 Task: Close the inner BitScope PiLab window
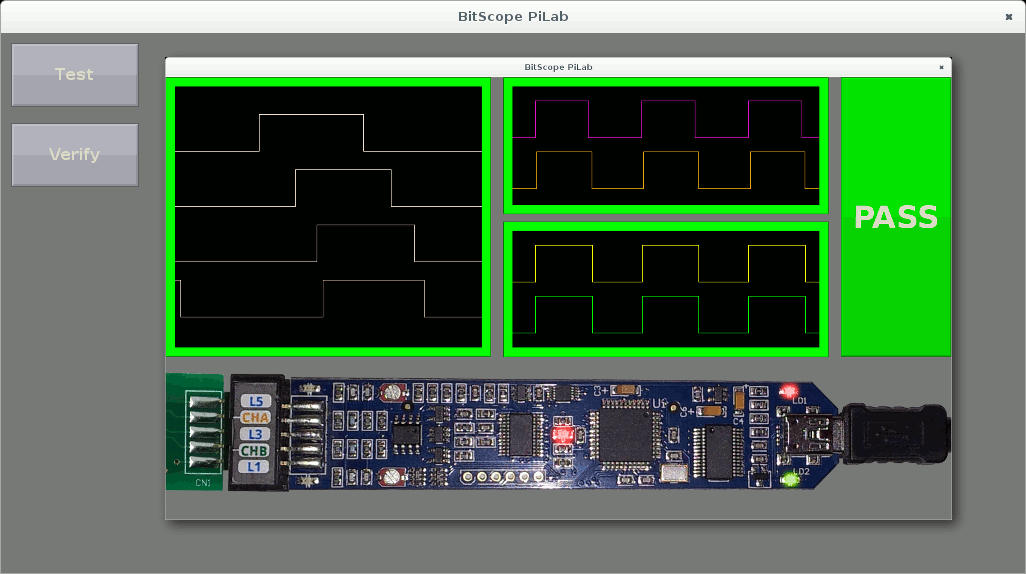point(941,67)
